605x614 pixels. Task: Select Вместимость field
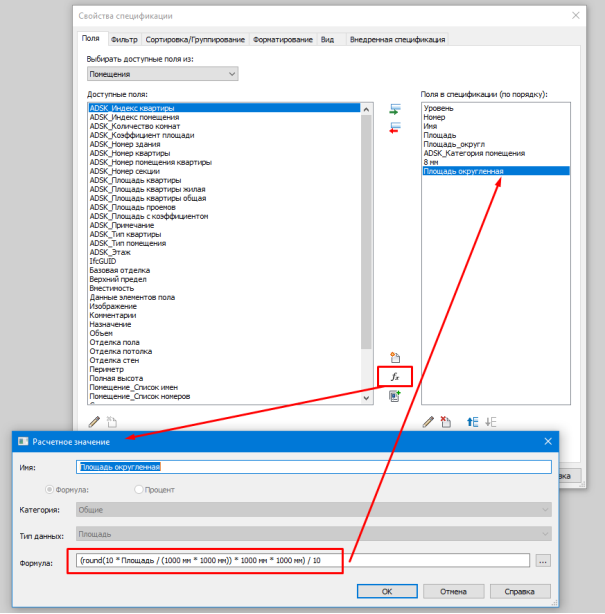224,288
